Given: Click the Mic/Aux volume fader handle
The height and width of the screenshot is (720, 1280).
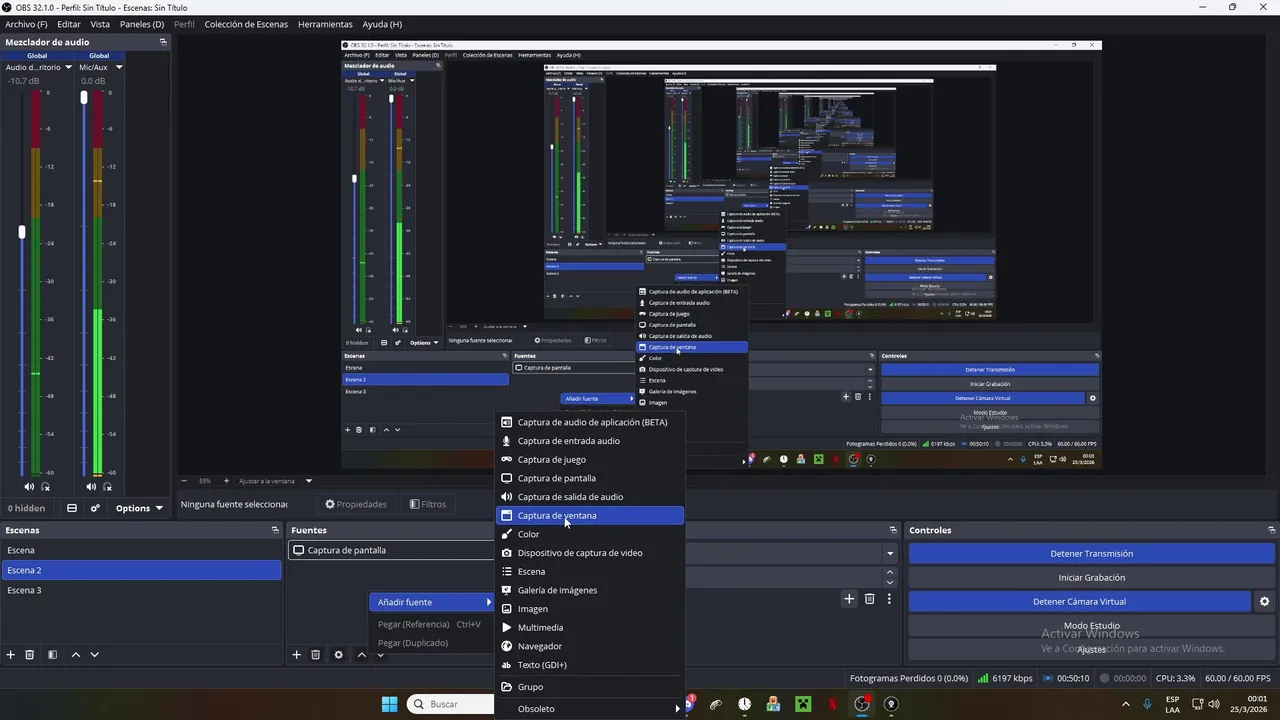Looking at the screenshot, I should point(84,97).
